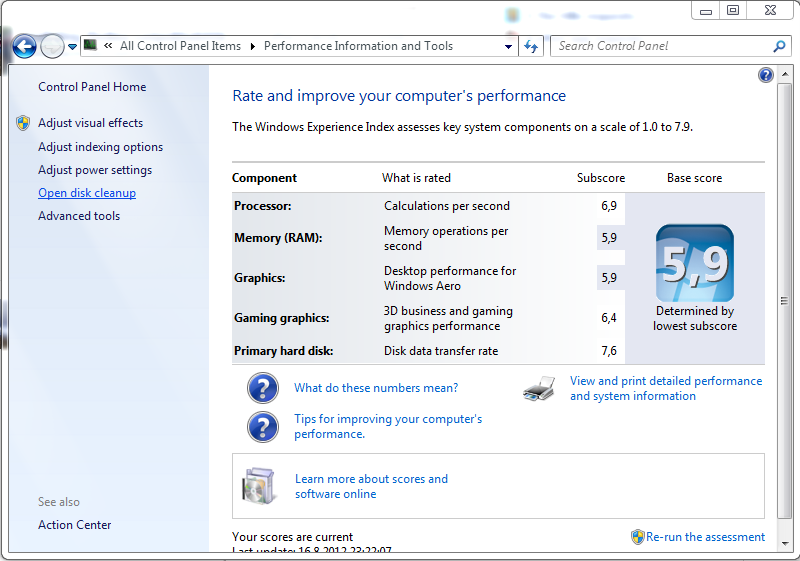Viewport: 800px width, 561px height.
Task: Click the Forward navigation arrow button
Action: coord(52,46)
